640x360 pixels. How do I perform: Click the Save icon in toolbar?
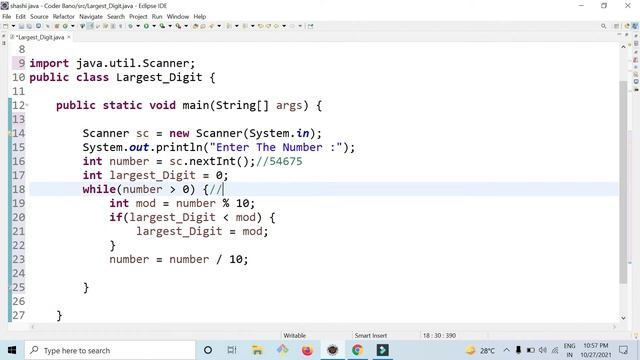click(x=21, y=26)
